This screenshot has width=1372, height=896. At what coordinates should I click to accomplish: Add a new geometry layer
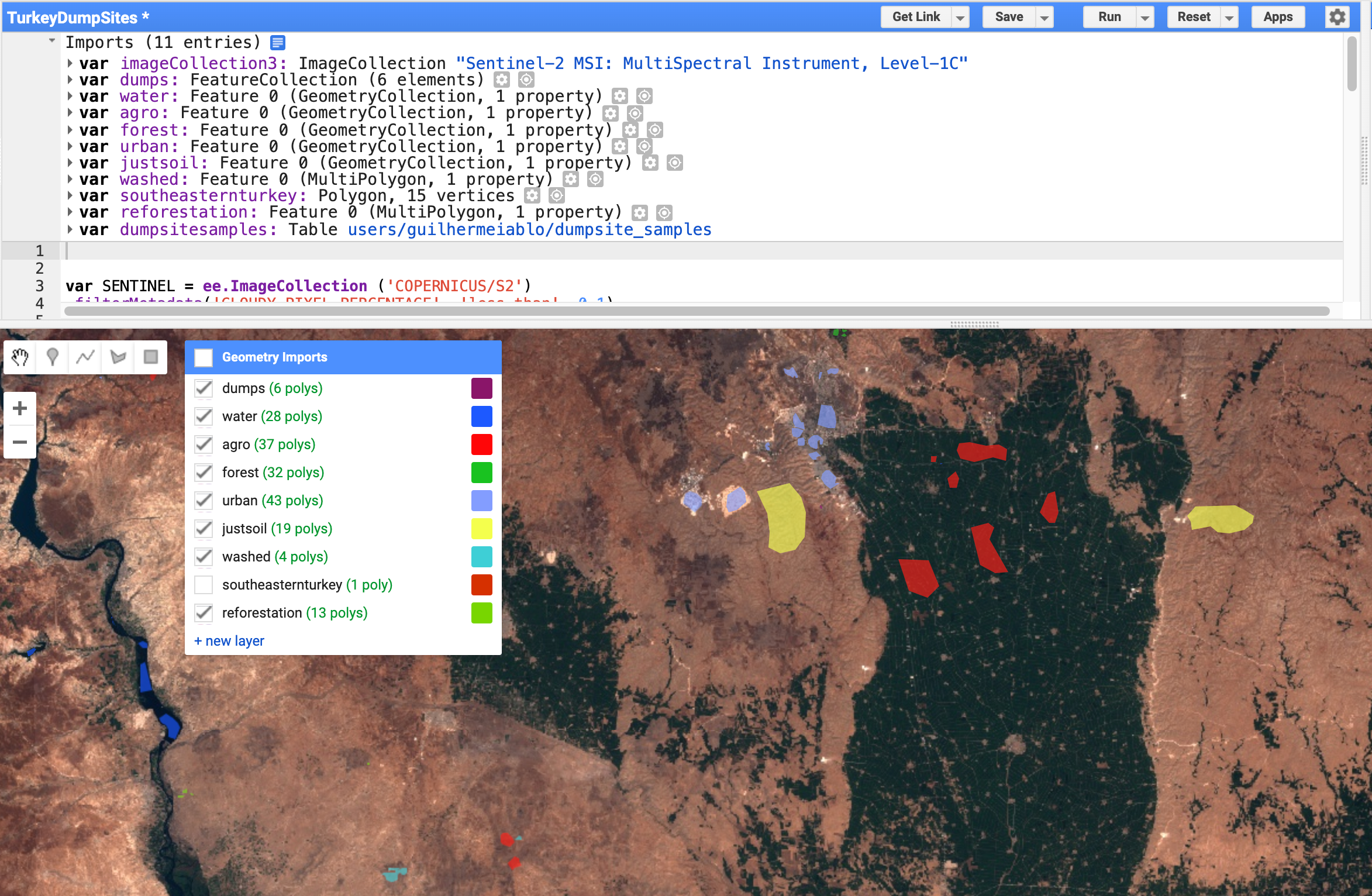[x=229, y=641]
